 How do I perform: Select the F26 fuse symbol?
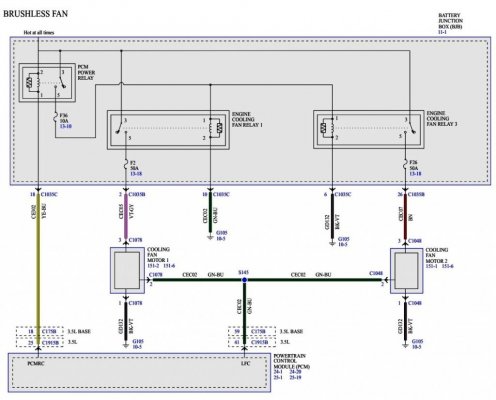point(405,164)
